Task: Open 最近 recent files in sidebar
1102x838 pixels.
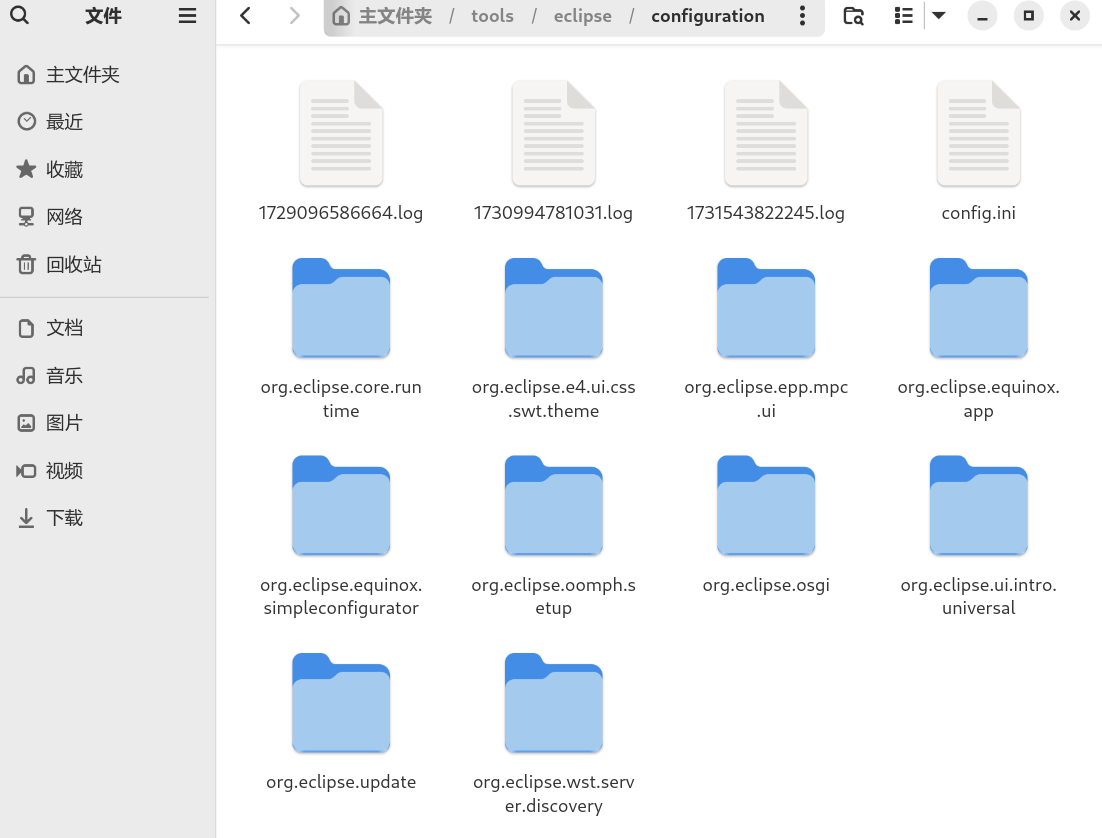Action: tap(105, 122)
